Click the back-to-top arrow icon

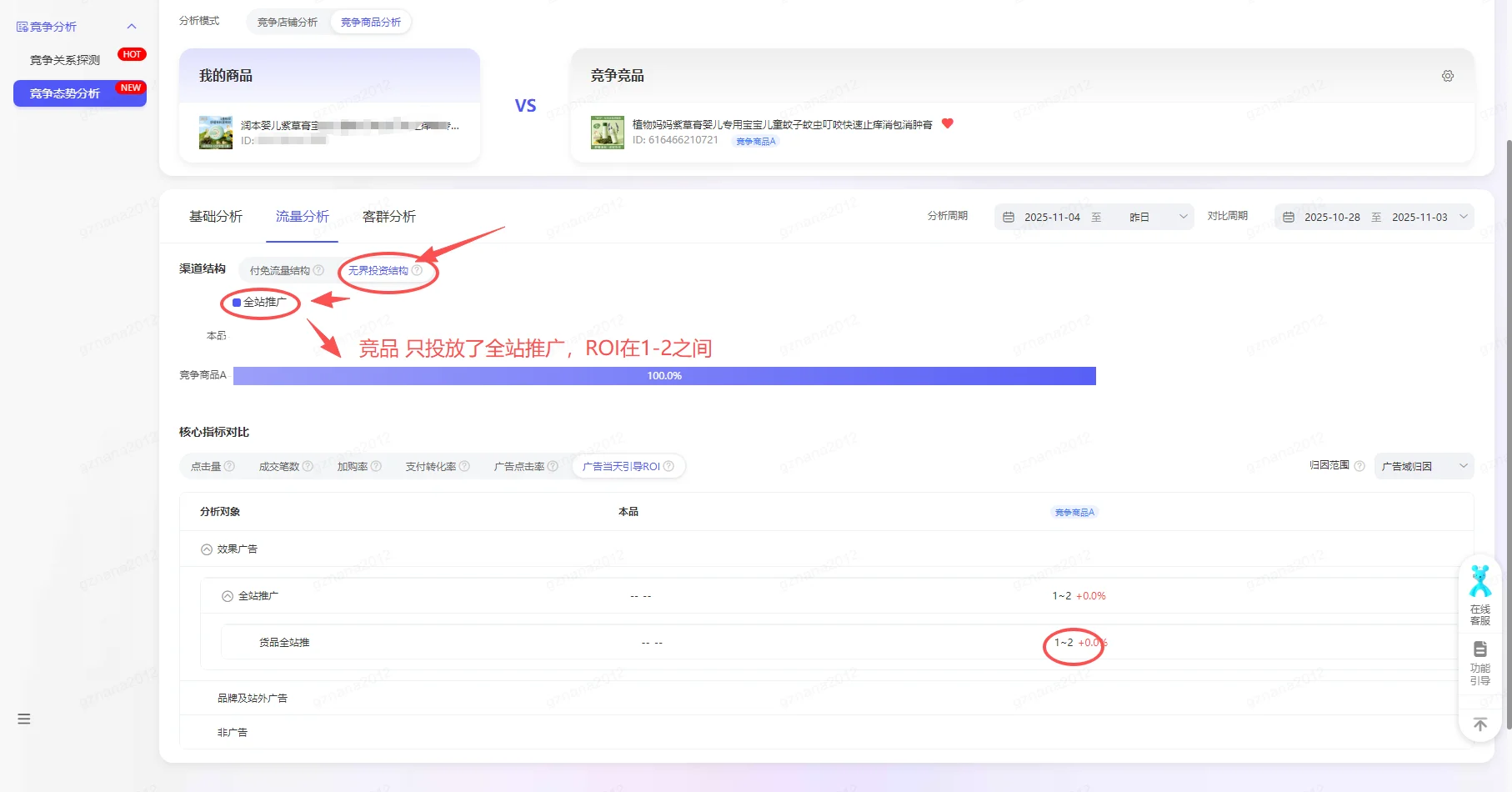(x=1480, y=724)
